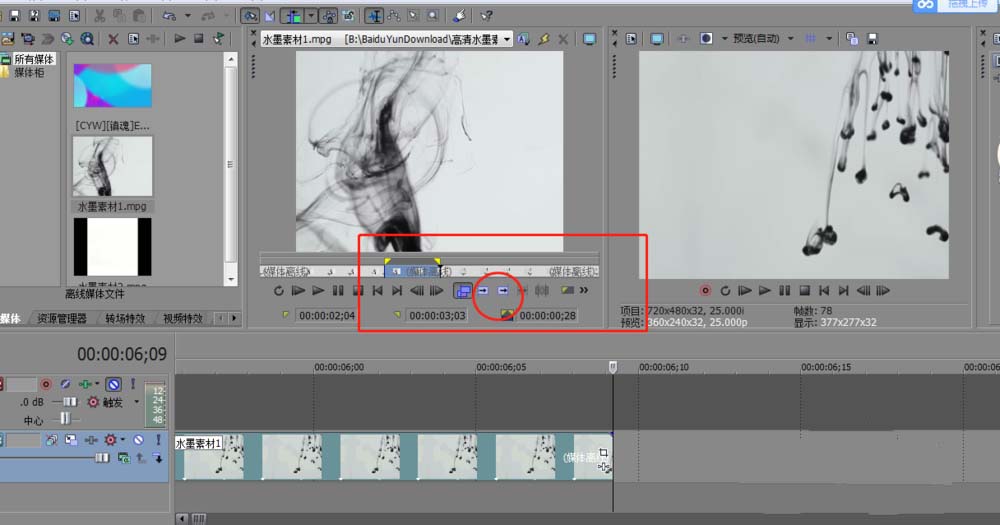Viewport: 1000px width, 525px height.
Task: Click the red X remove media icon
Action: pyautogui.click(x=113, y=39)
